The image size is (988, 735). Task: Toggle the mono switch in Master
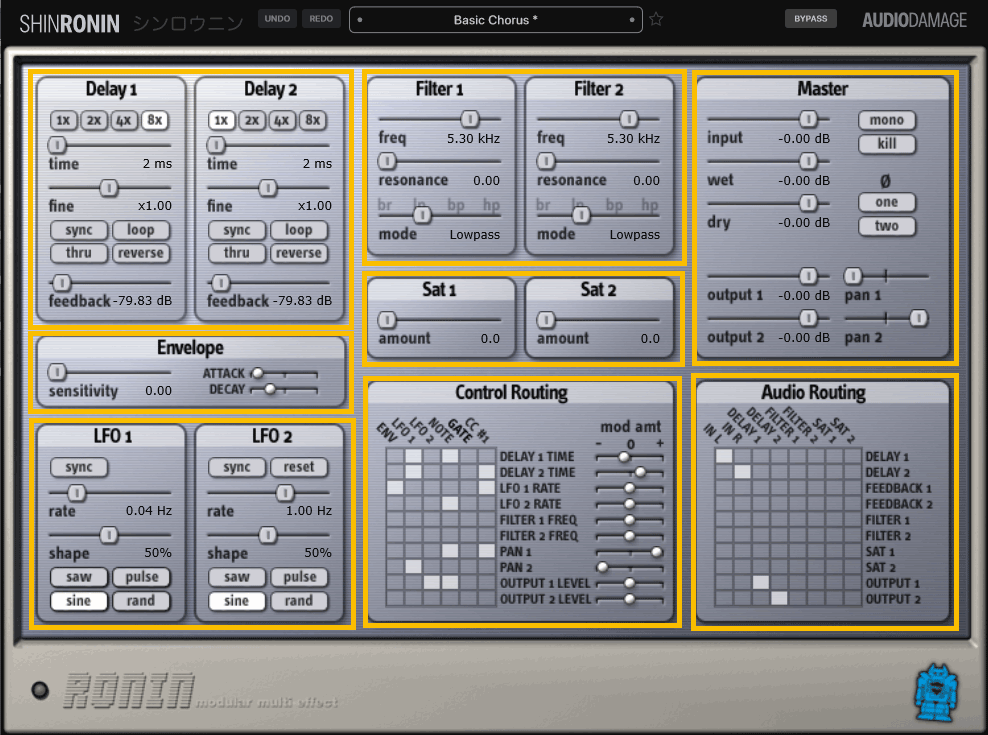pyautogui.click(x=887, y=120)
